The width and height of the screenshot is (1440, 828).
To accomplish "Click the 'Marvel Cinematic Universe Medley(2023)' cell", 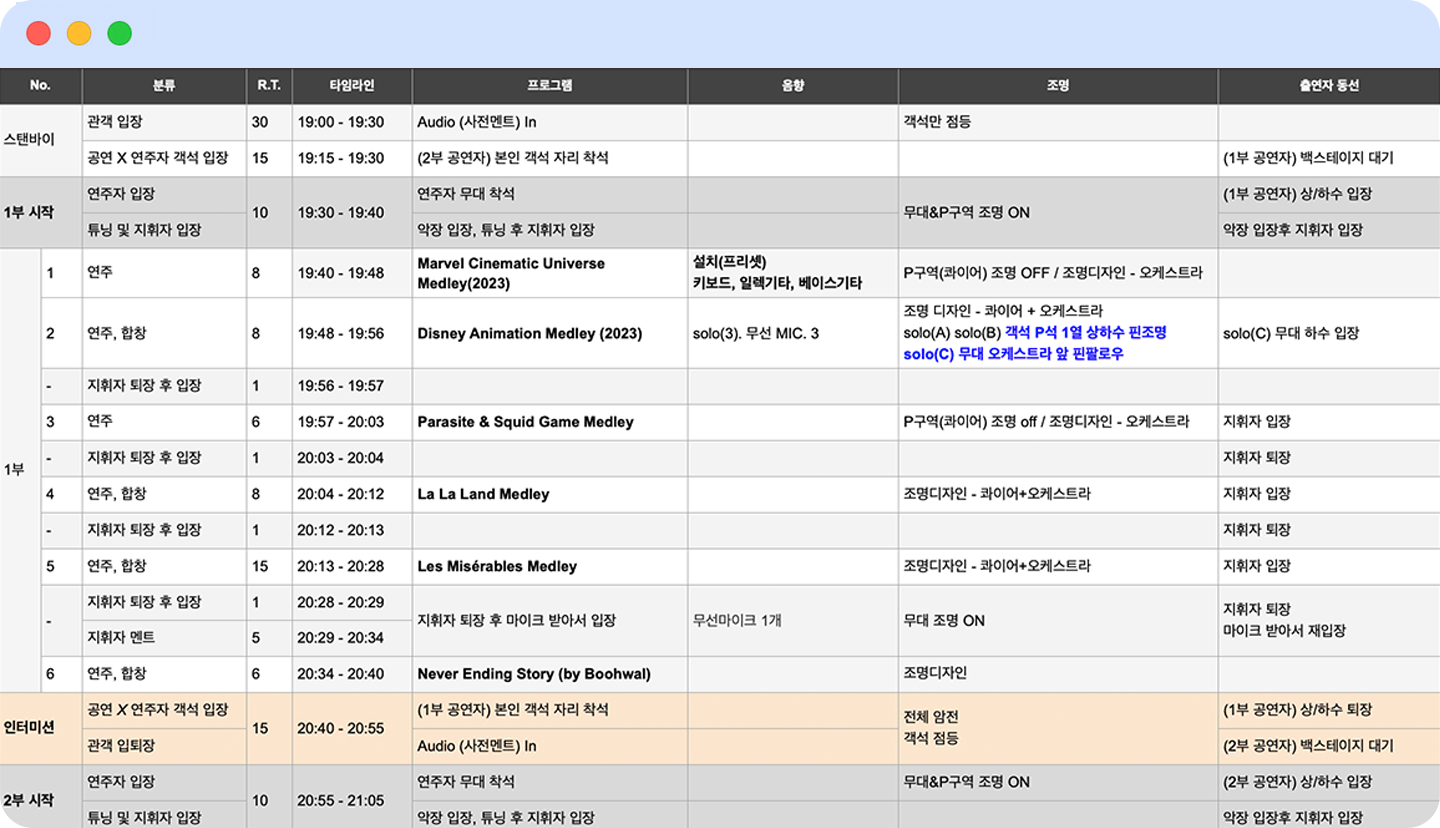I will [x=549, y=273].
